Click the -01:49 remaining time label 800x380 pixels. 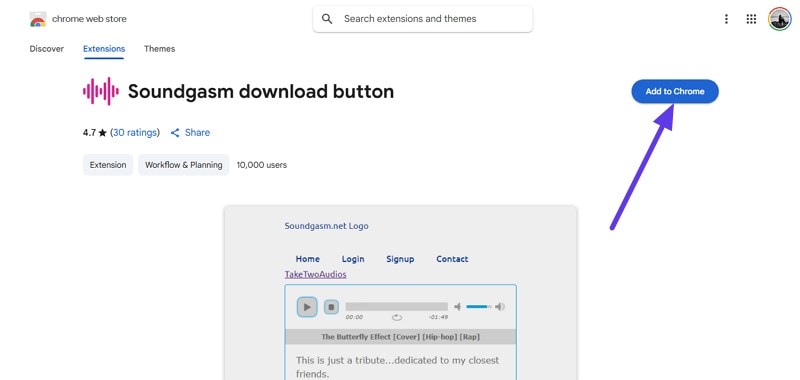click(x=438, y=317)
